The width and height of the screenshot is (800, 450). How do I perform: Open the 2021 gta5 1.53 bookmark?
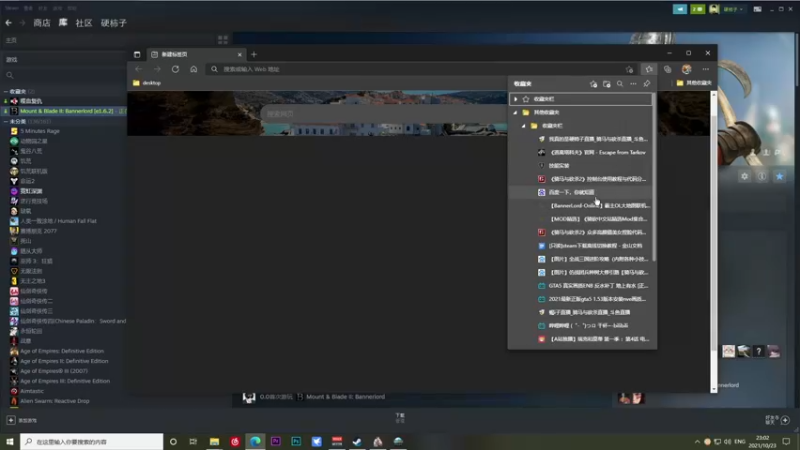(x=582, y=299)
